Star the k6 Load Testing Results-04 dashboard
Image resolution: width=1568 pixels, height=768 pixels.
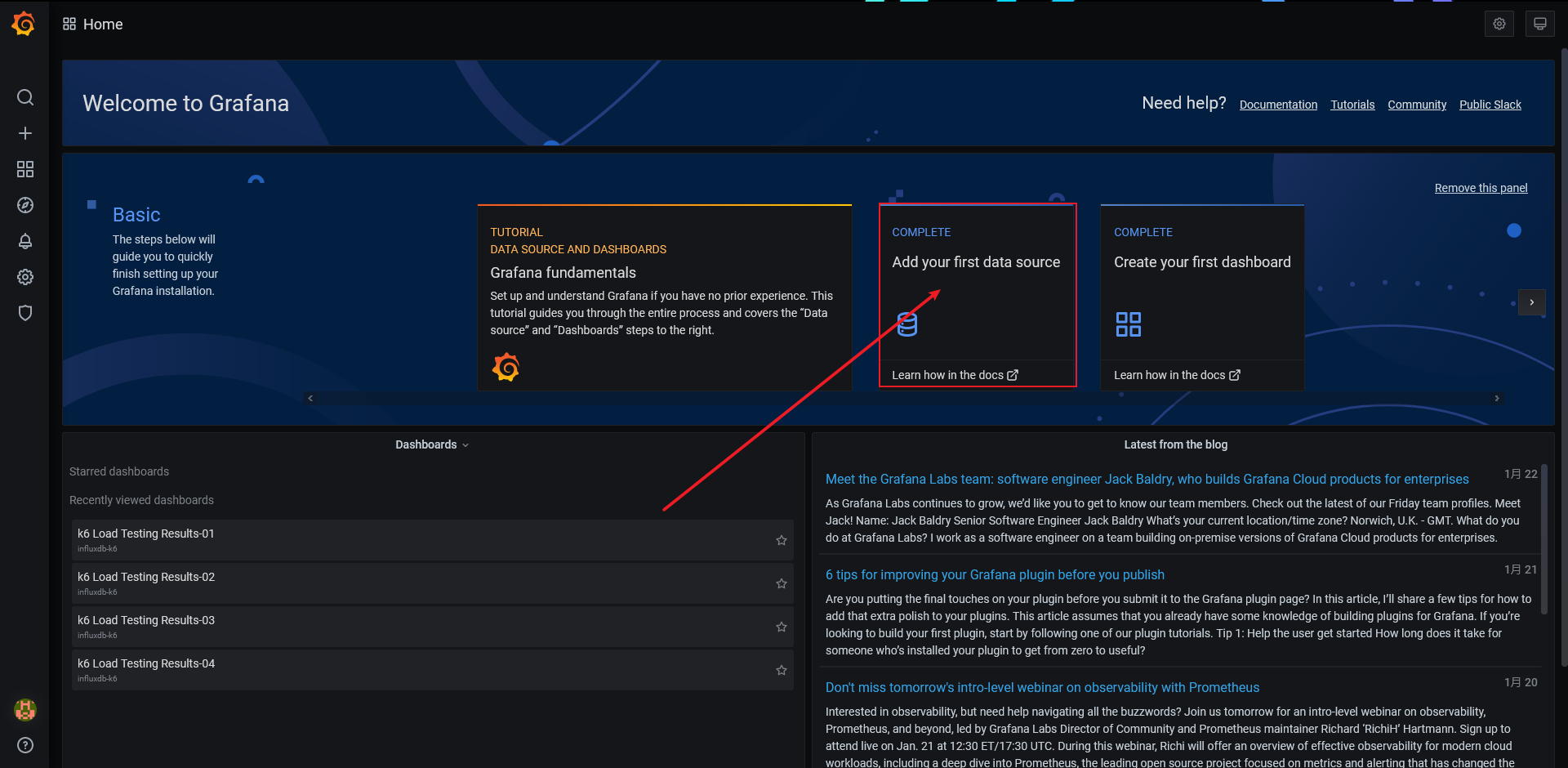point(781,670)
